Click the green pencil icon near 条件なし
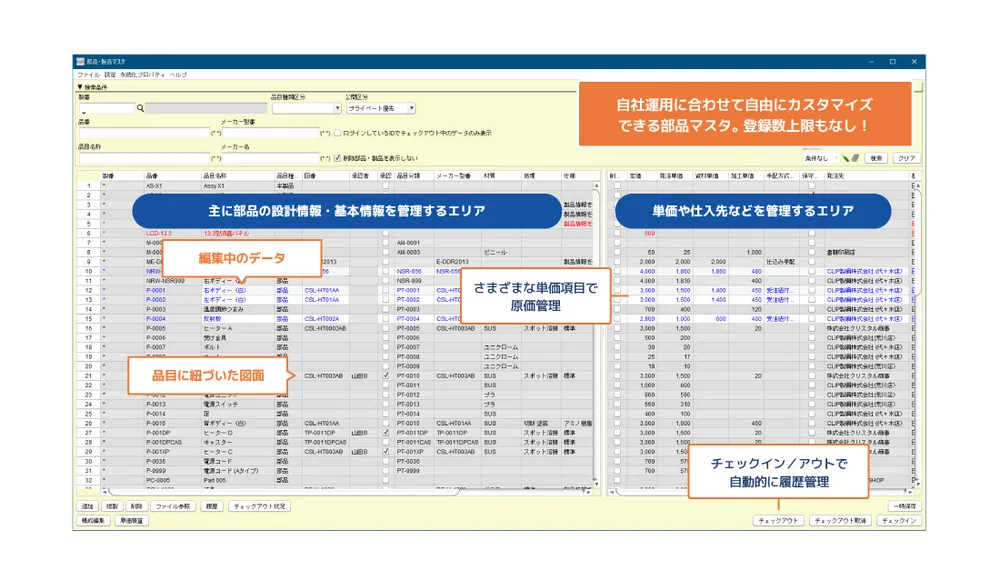This screenshot has width=1000, height=580. (x=845, y=158)
